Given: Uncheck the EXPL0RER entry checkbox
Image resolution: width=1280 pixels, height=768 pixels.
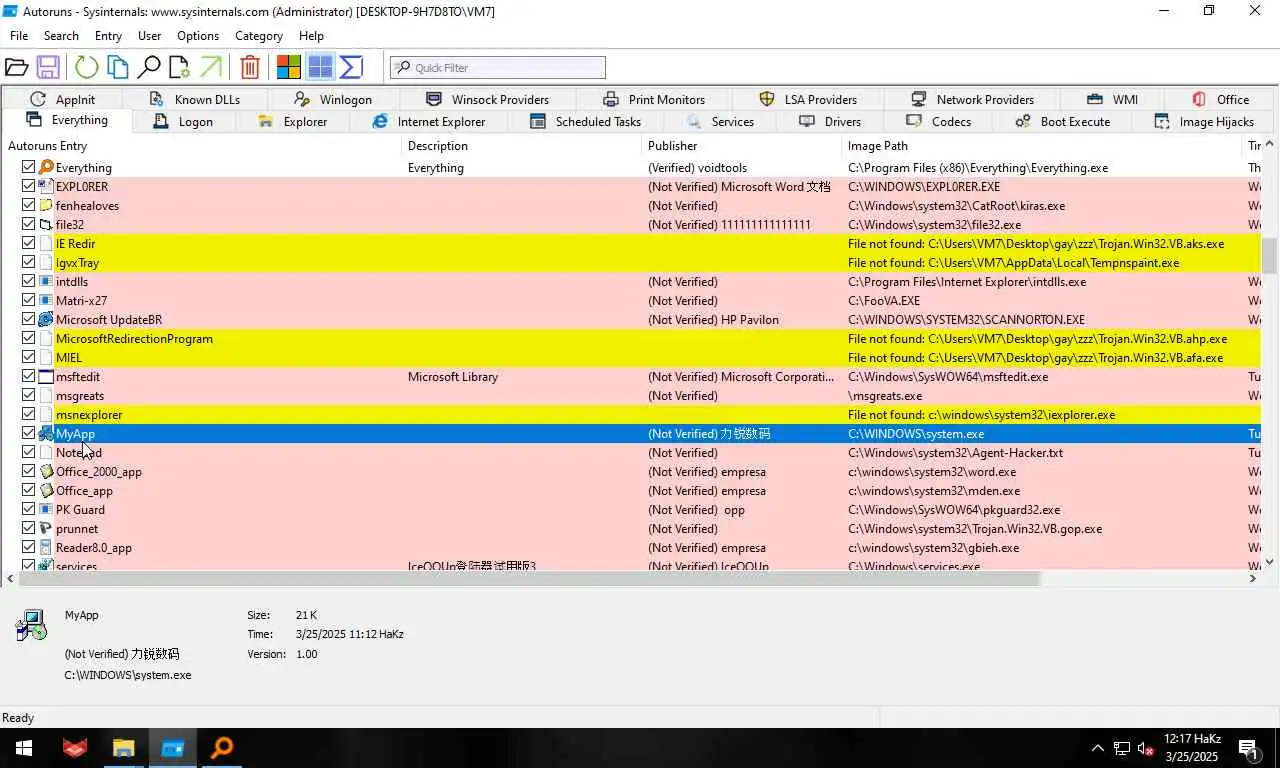Looking at the screenshot, I should (x=28, y=186).
